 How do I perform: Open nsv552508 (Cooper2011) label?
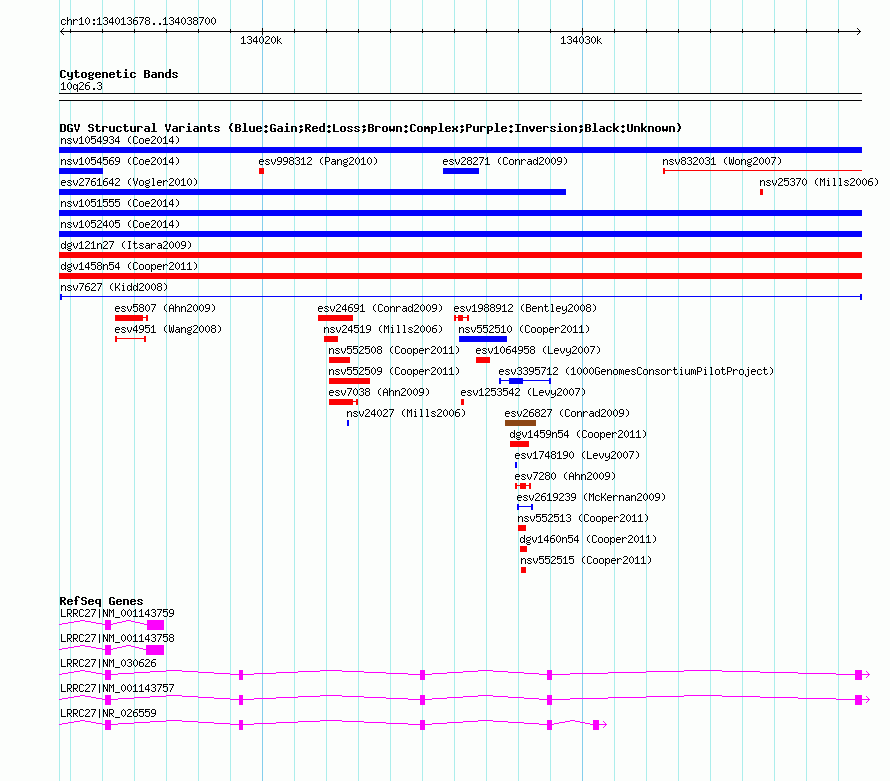(394, 350)
